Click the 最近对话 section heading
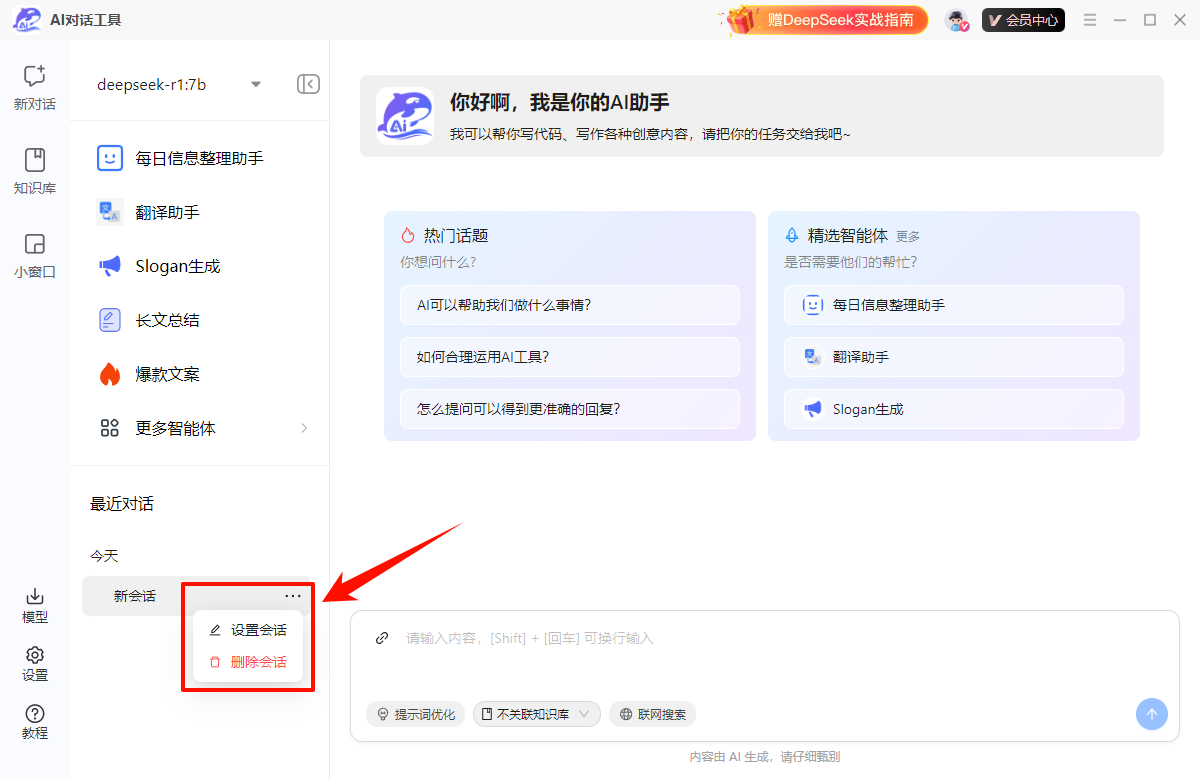The width and height of the screenshot is (1200, 780). 122,504
